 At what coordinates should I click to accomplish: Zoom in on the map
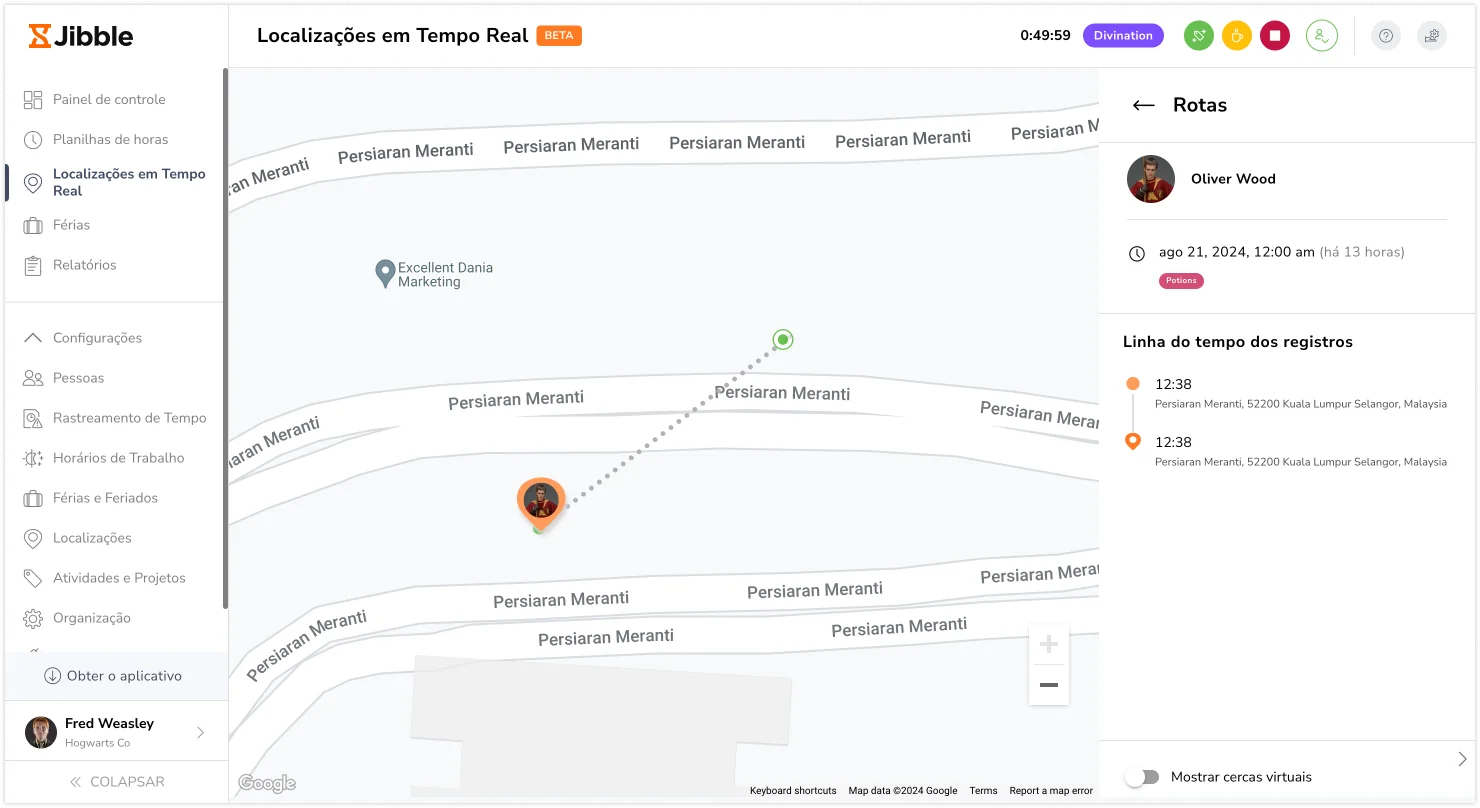click(x=1048, y=644)
